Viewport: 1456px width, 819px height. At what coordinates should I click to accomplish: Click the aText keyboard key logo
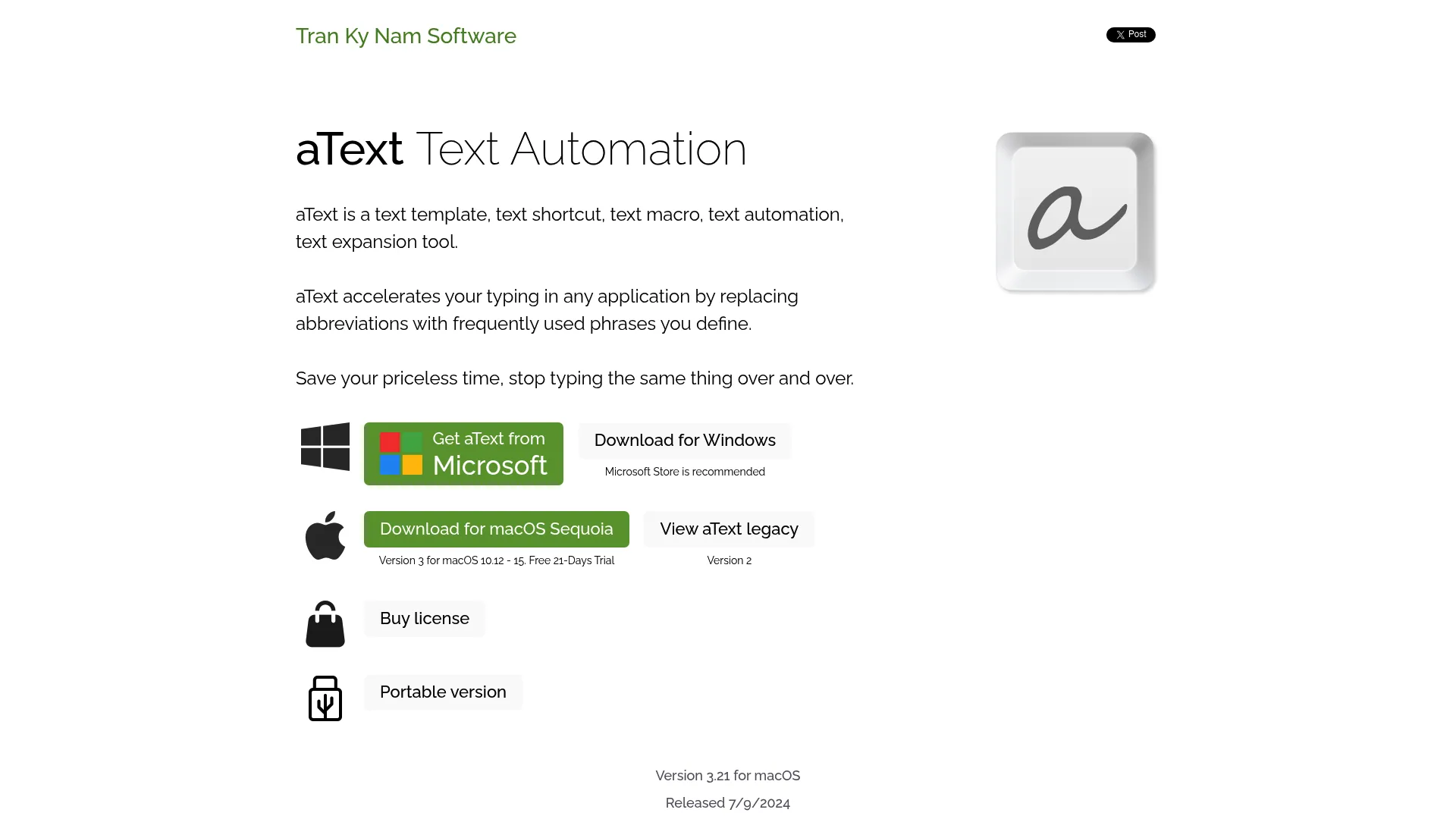pyautogui.click(x=1076, y=212)
